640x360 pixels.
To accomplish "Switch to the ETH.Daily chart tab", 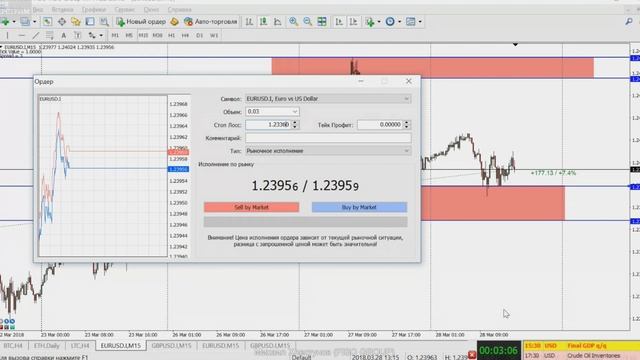I will click(47, 346).
